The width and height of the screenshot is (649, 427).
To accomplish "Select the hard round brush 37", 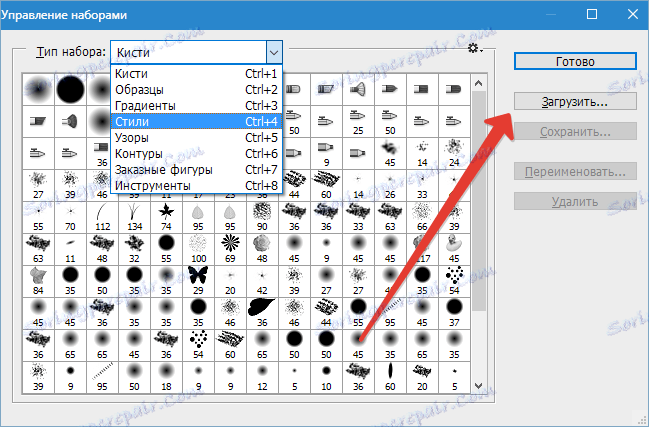I will pyautogui.click(x=454, y=314).
